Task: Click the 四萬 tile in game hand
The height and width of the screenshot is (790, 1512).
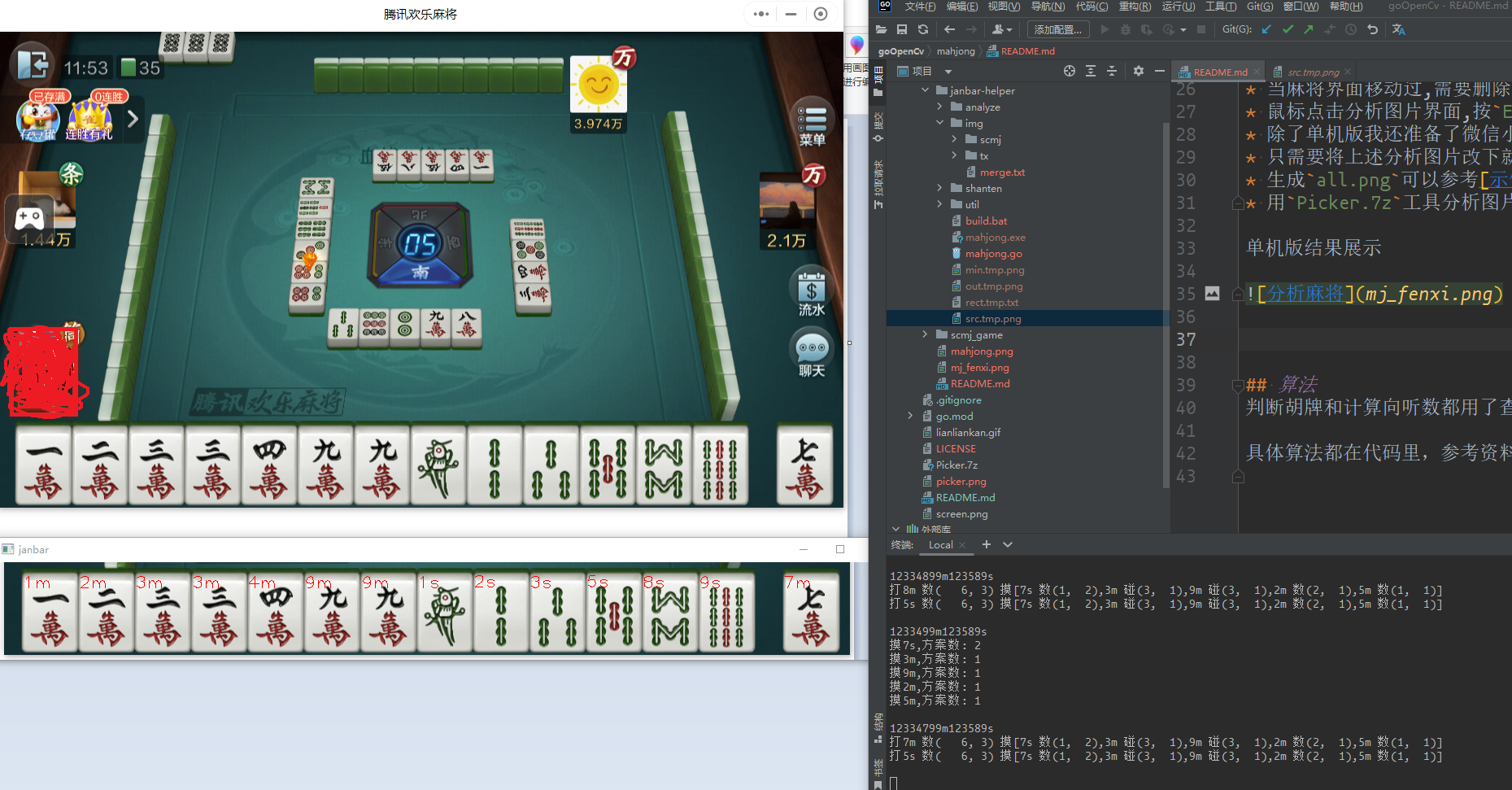Action: (x=268, y=464)
